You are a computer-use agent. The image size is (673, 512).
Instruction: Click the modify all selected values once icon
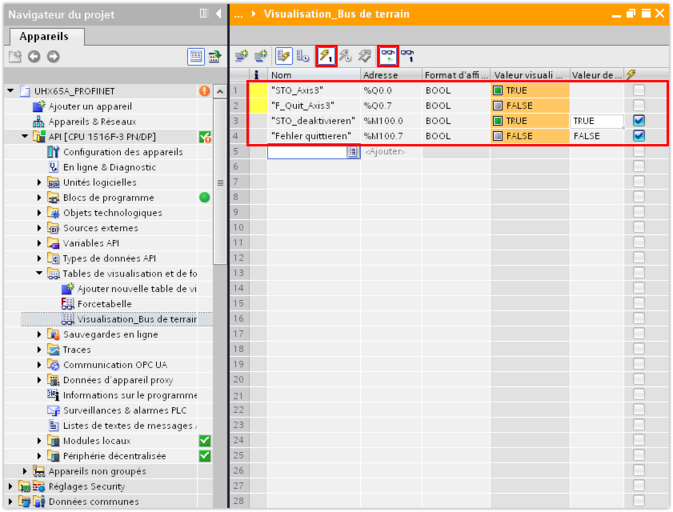click(326, 57)
